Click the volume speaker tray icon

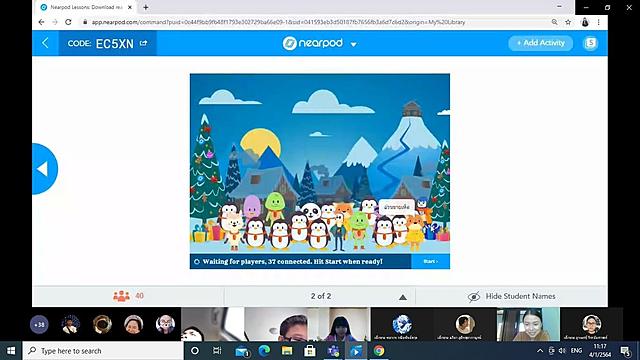click(562, 351)
